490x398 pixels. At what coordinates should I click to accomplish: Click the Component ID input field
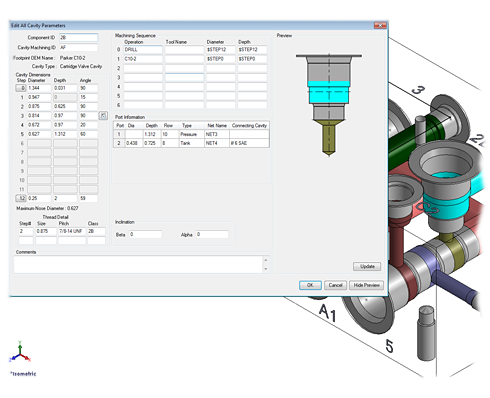coord(79,37)
